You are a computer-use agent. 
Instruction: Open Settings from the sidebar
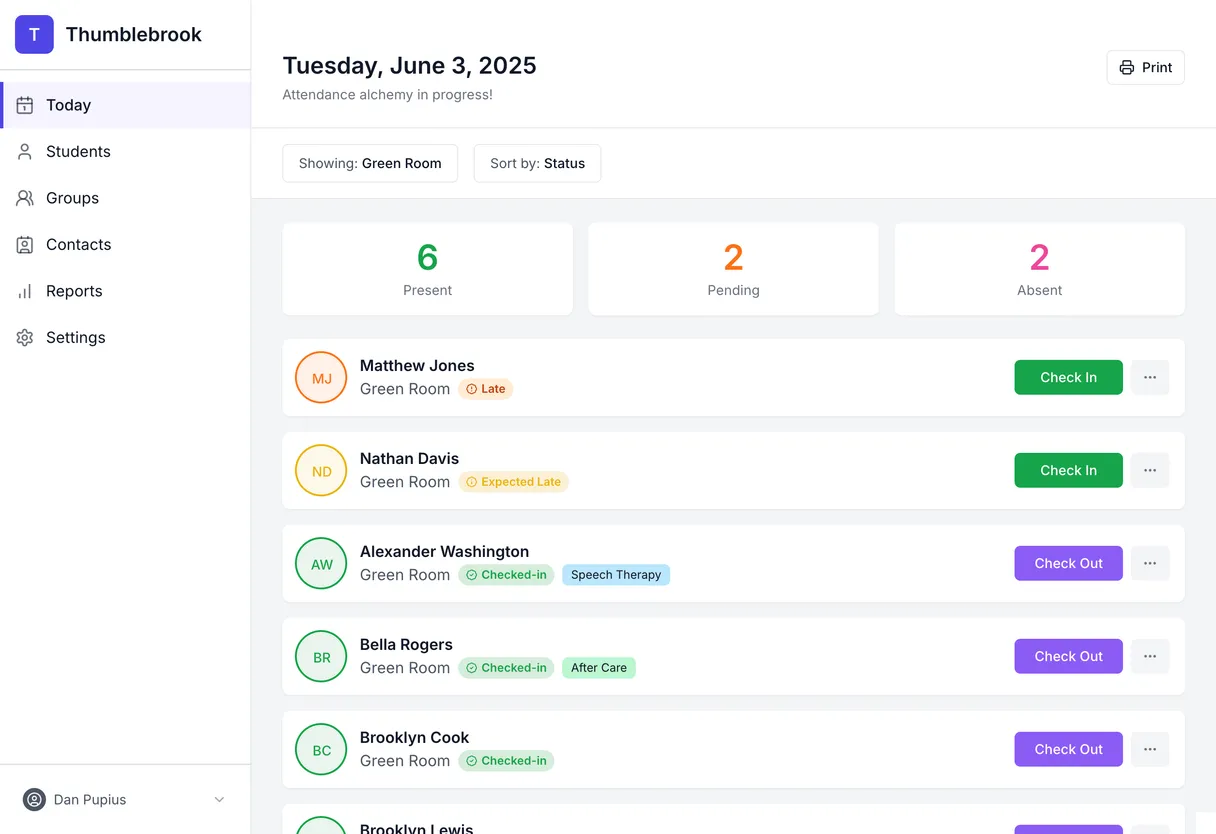pos(126,338)
